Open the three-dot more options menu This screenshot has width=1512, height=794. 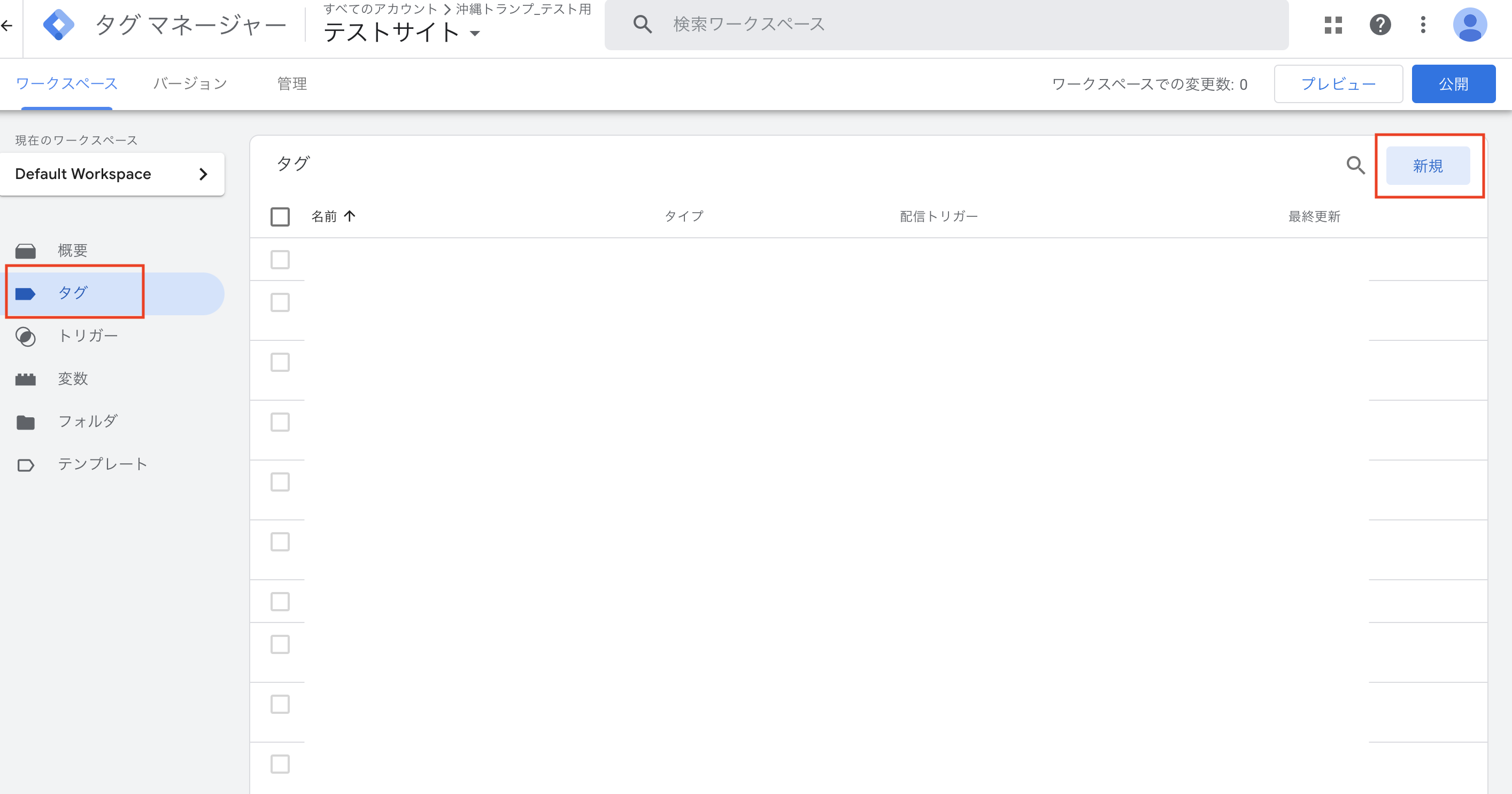pyautogui.click(x=1423, y=25)
